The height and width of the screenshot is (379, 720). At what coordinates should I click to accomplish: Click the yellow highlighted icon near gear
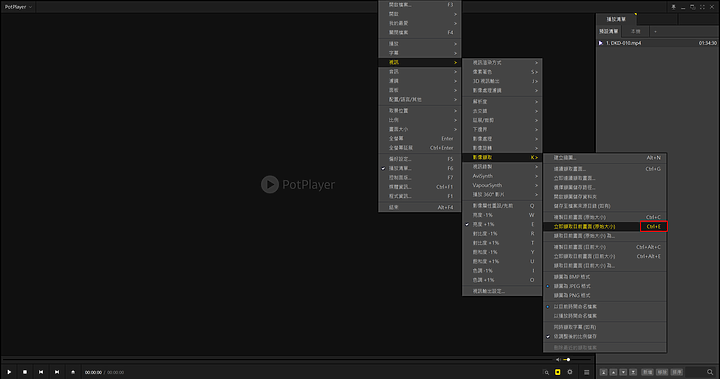point(557,372)
